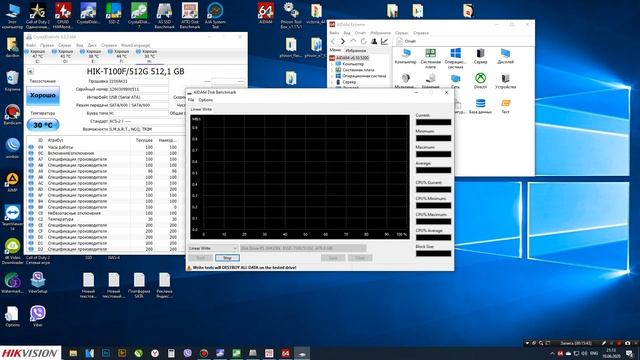Switch to the Избранное tab in AIDA64

tap(356, 51)
